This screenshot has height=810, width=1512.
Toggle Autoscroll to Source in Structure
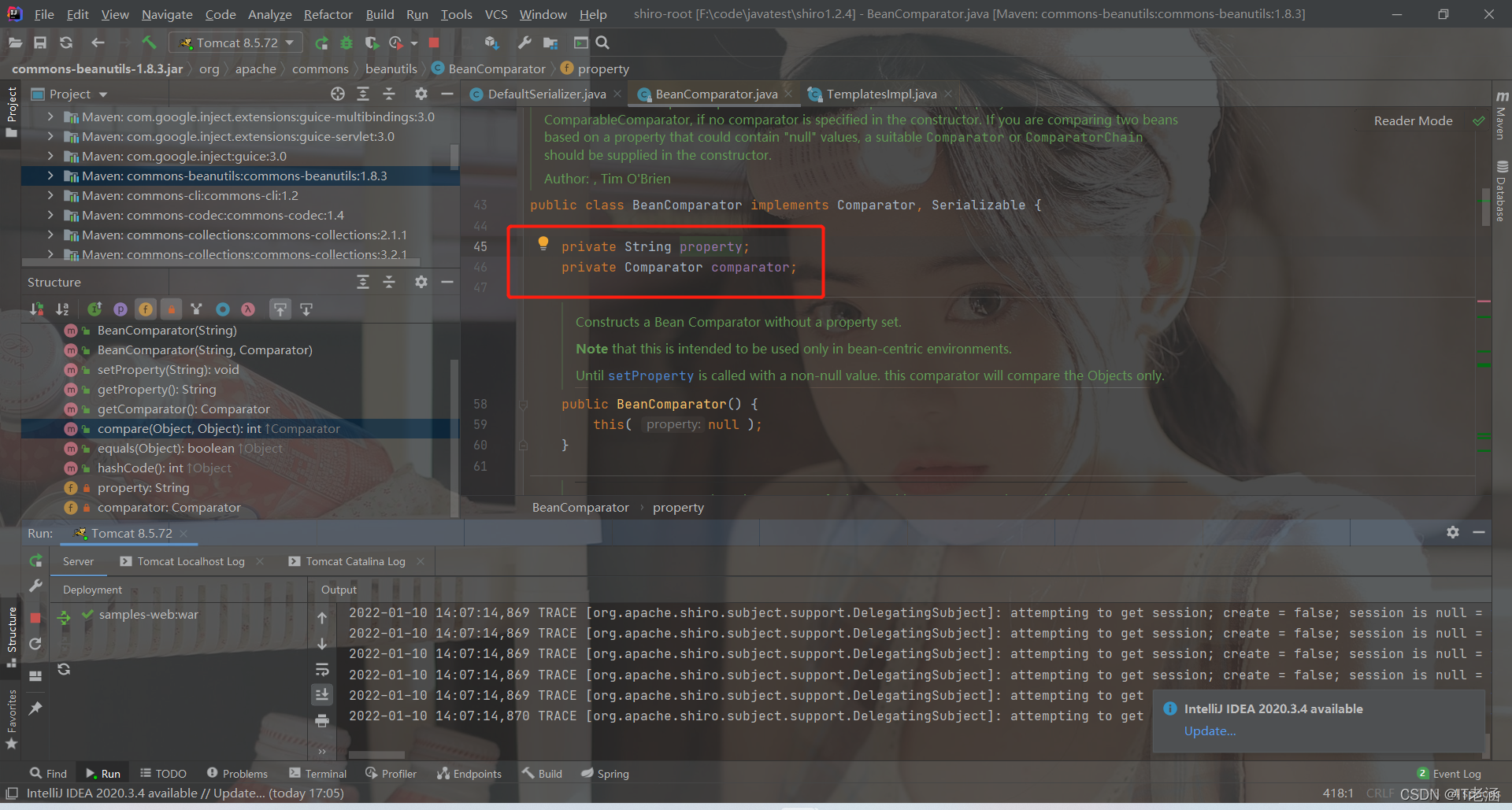click(x=280, y=309)
